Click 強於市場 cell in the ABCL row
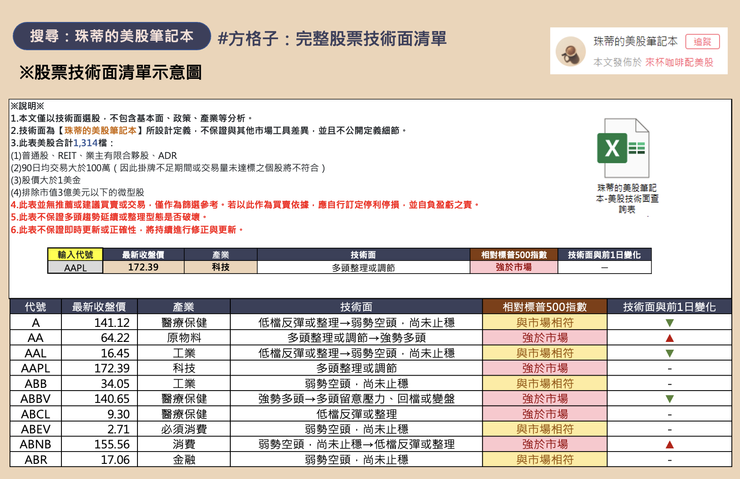The width and height of the screenshot is (740, 479). tap(545, 414)
